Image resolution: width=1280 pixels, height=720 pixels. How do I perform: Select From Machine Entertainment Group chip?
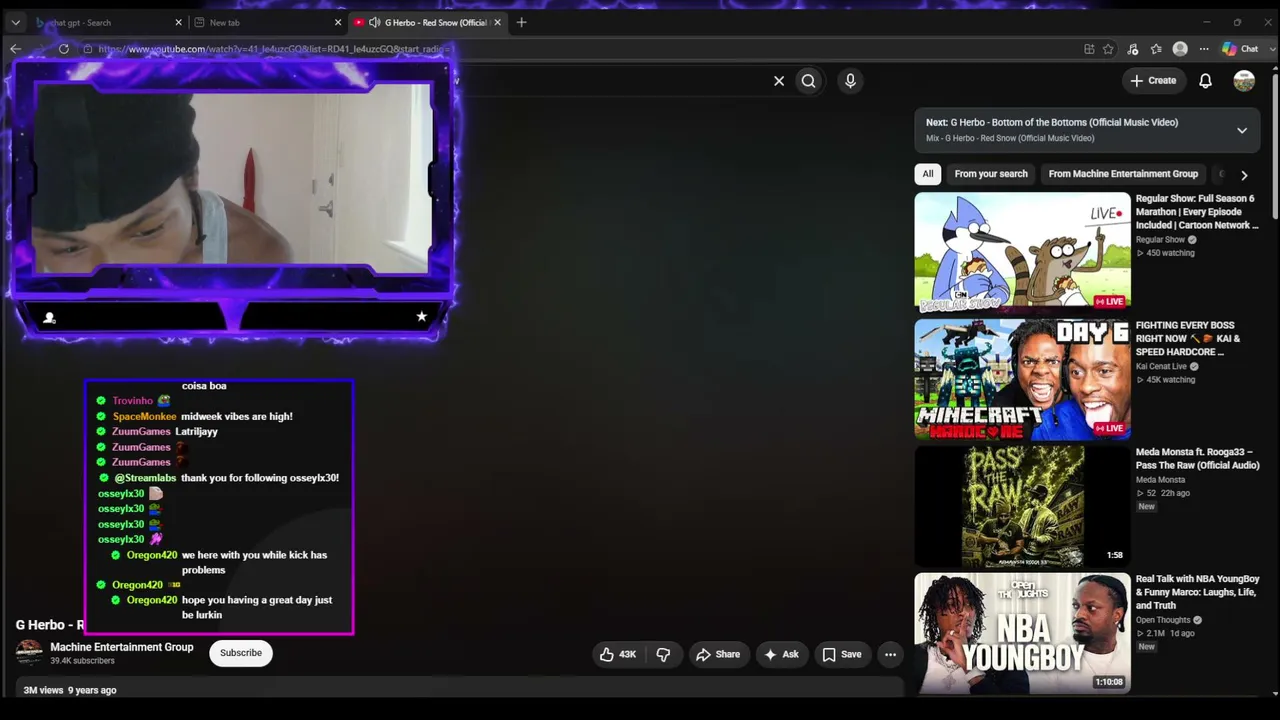[x=1123, y=174]
